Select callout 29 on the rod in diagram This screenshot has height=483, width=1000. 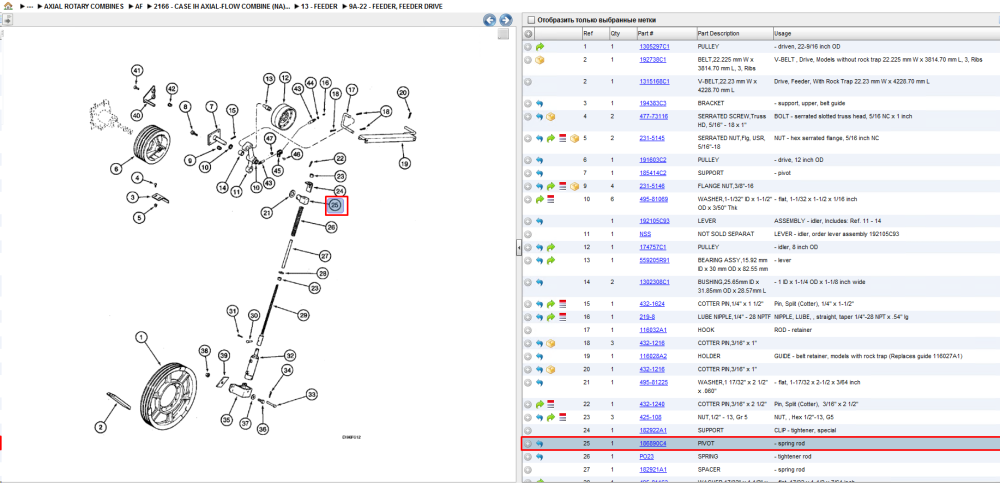point(304,314)
